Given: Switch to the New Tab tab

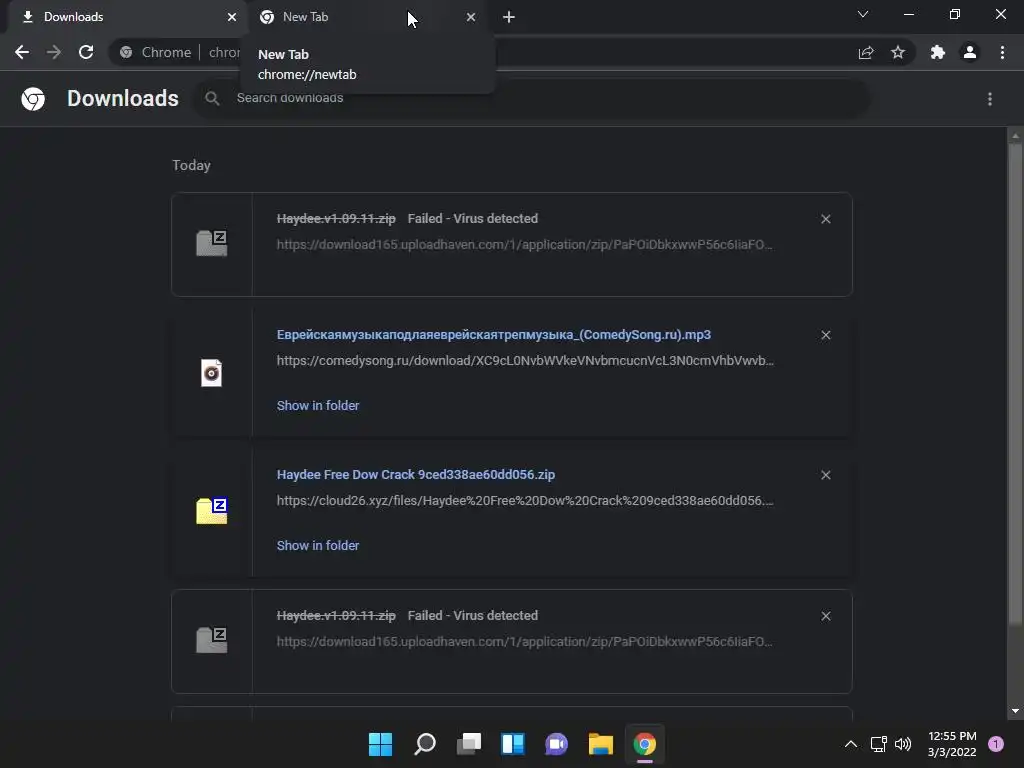Looking at the screenshot, I should click(x=366, y=17).
